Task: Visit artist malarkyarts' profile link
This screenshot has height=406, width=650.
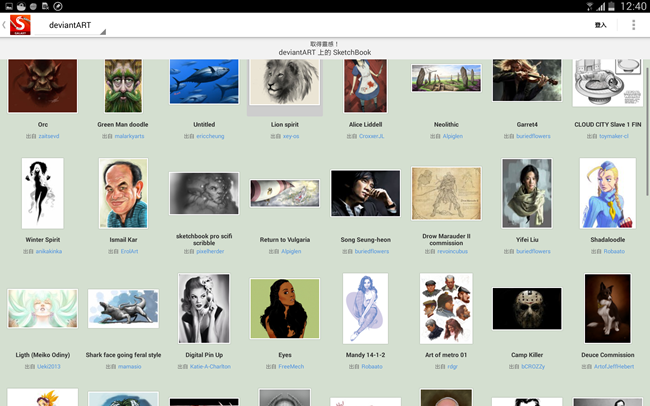Action: [x=129, y=136]
